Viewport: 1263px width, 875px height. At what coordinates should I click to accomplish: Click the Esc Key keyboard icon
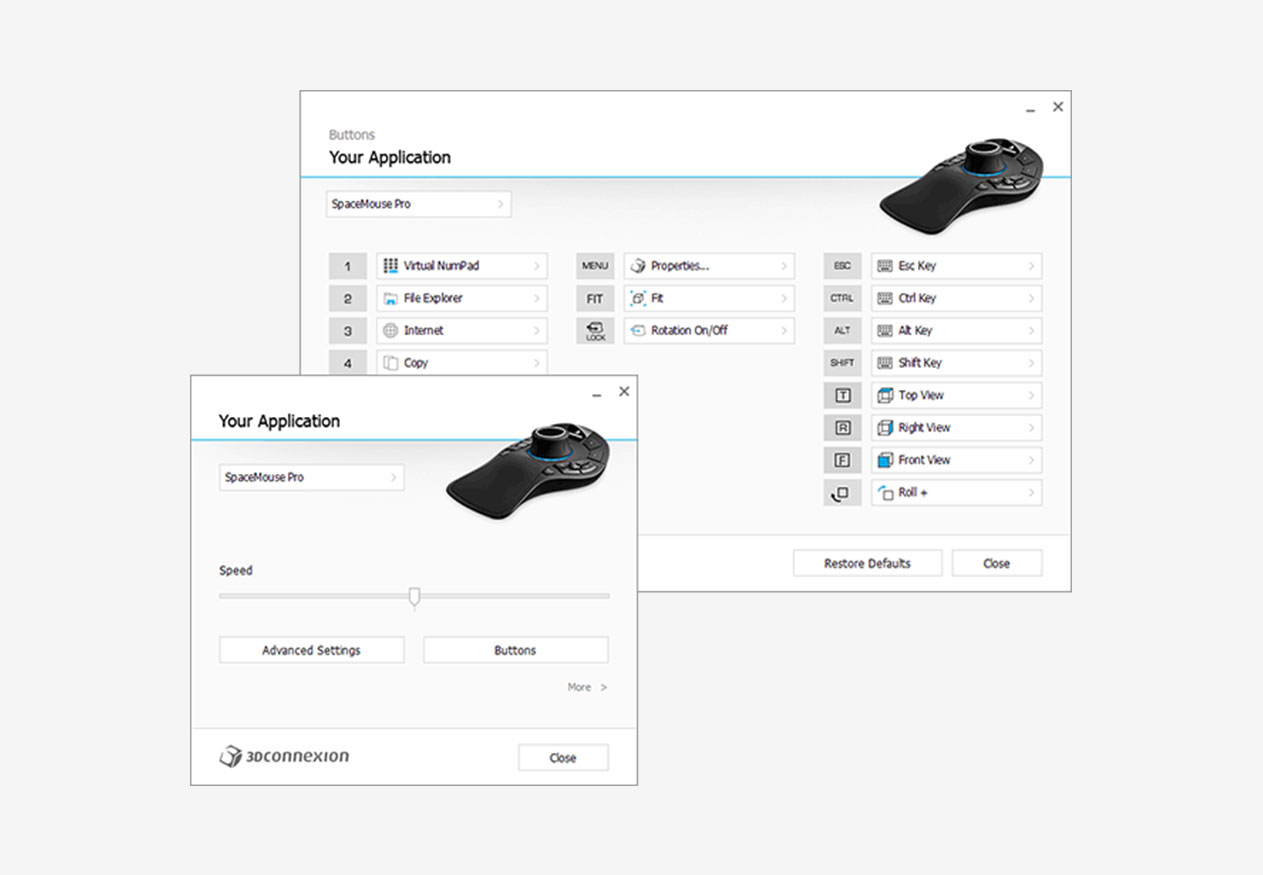tap(885, 266)
